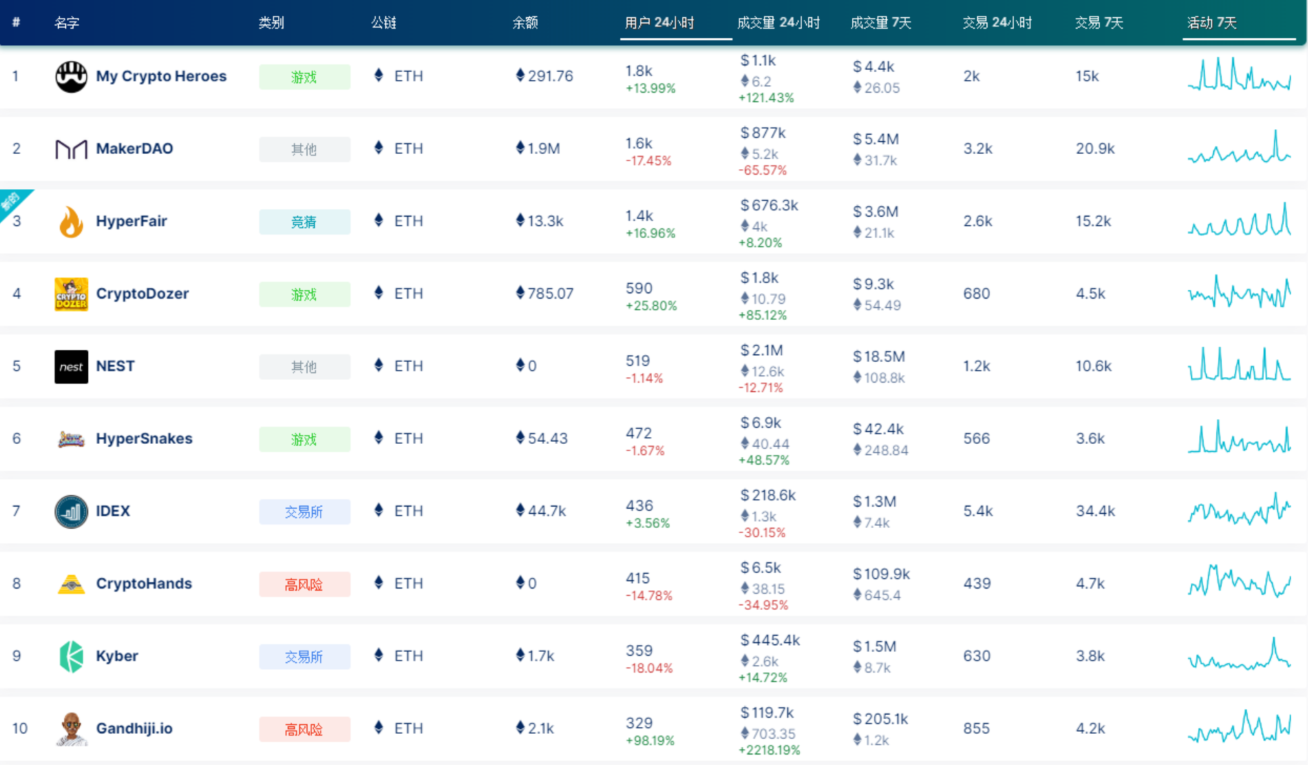Sort by 成交量 24小时 column header
The width and height of the screenshot is (1308, 765).
tap(778, 22)
